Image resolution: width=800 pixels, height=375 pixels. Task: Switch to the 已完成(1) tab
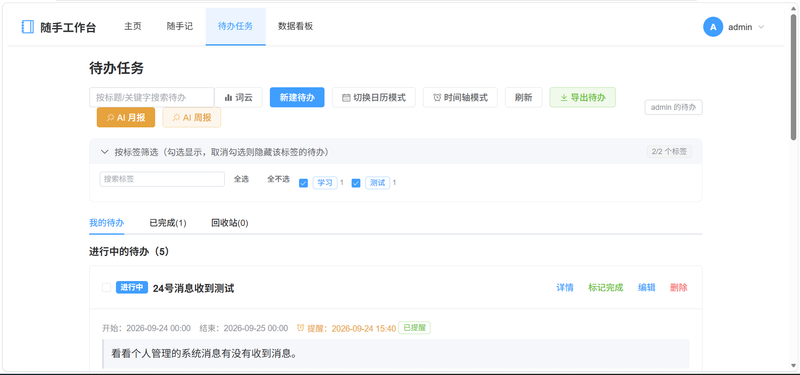coord(167,223)
